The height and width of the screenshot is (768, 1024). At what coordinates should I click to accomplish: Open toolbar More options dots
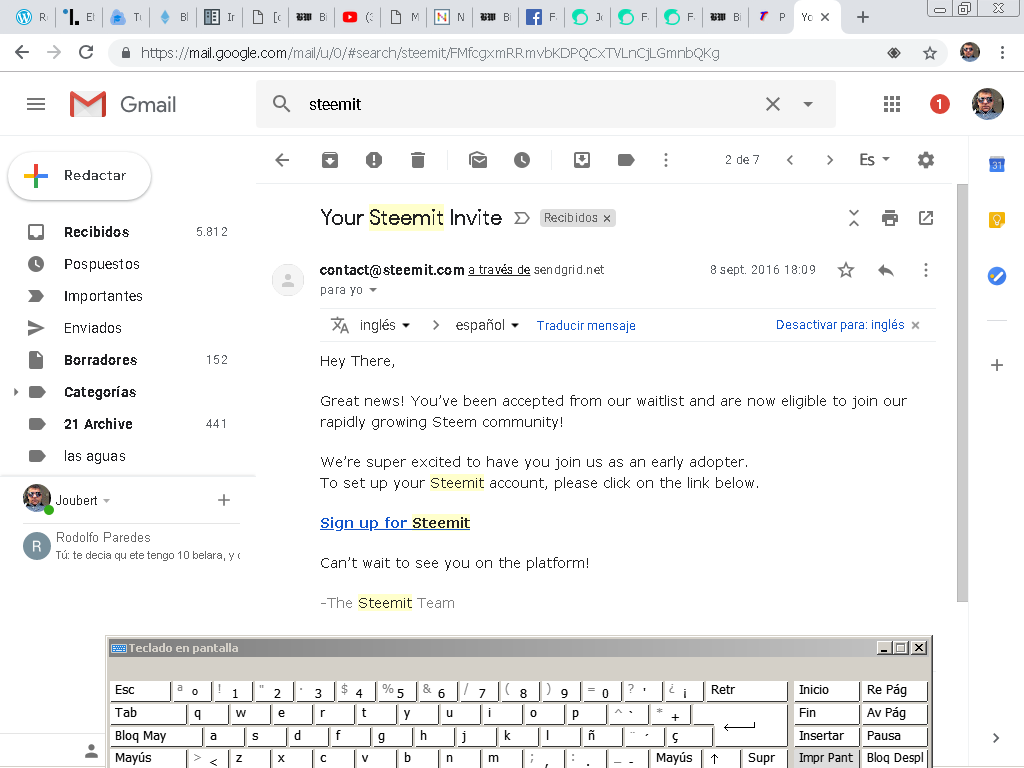click(665, 160)
